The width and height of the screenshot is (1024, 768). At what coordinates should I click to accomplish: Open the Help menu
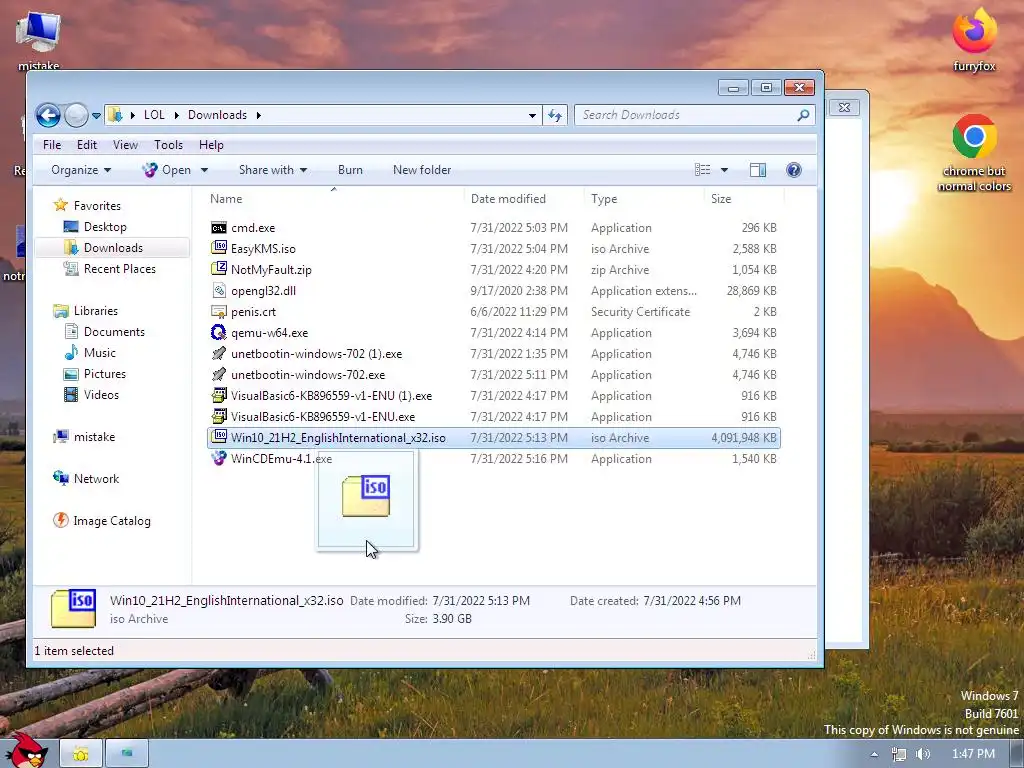coord(211,145)
